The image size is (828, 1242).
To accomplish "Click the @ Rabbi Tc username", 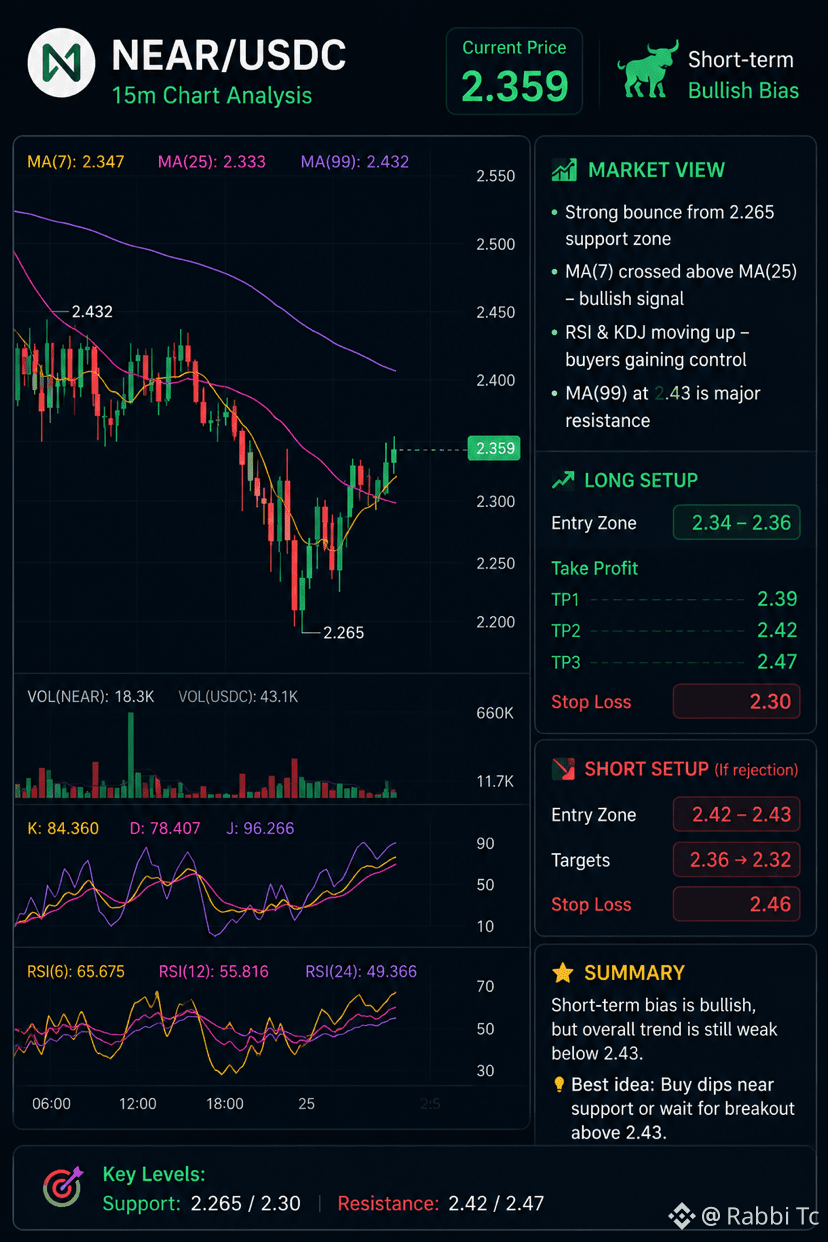I will [x=760, y=1216].
